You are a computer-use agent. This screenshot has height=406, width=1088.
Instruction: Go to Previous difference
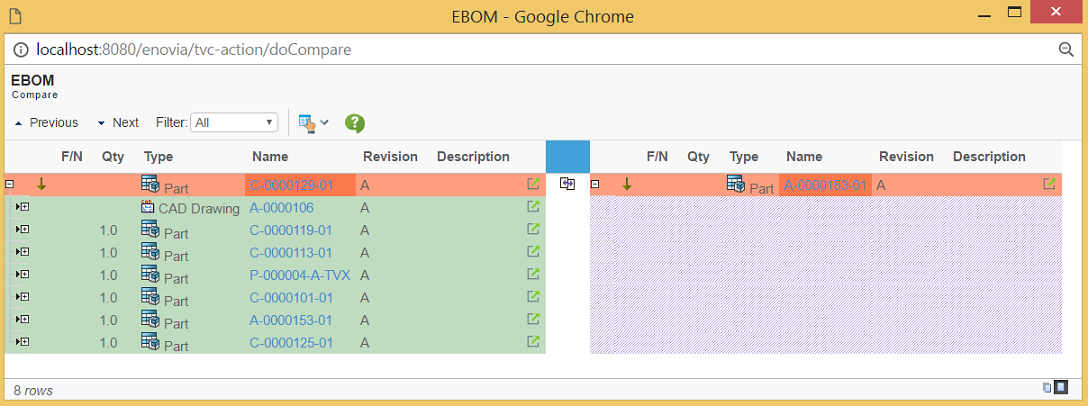46,123
